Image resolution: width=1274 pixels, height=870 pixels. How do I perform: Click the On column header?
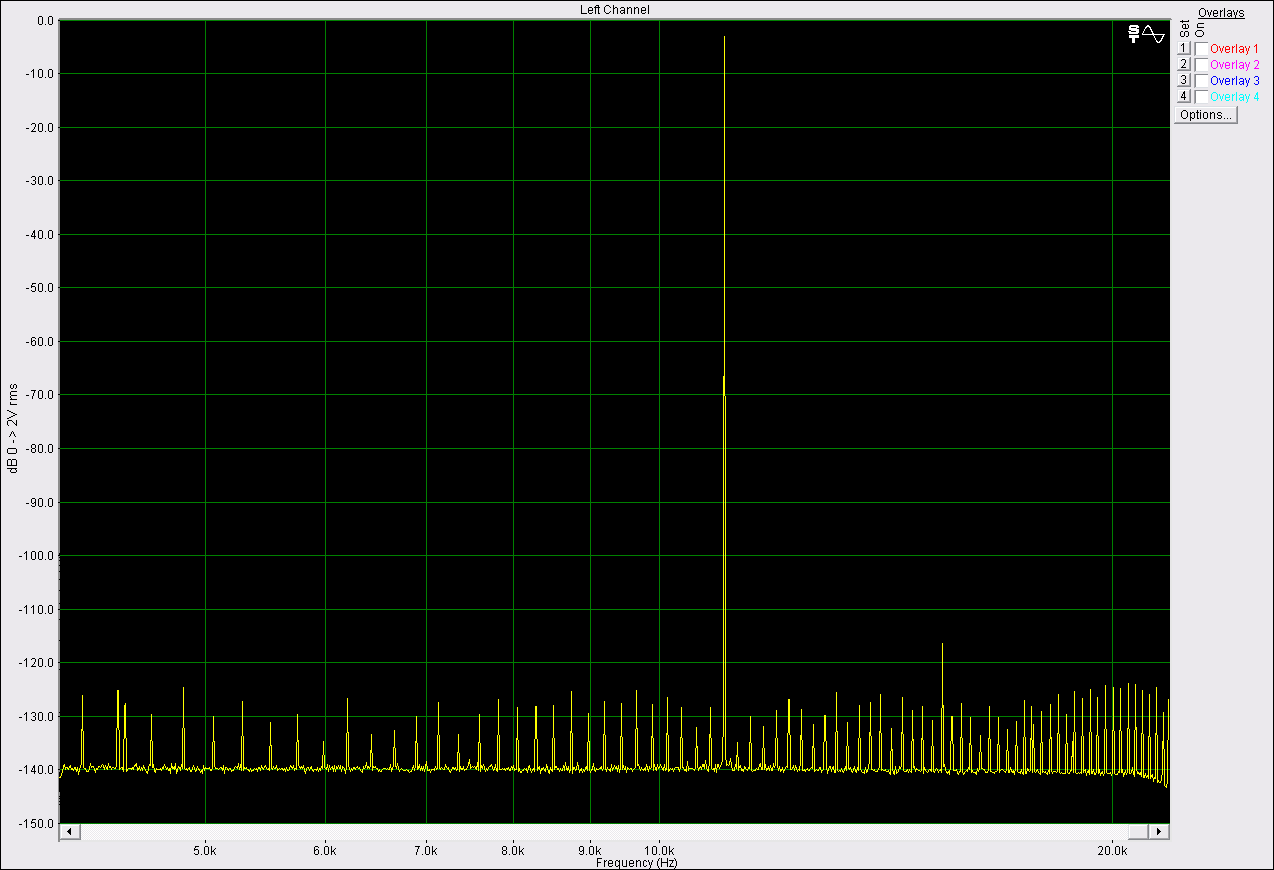(x=1200, y=30)
